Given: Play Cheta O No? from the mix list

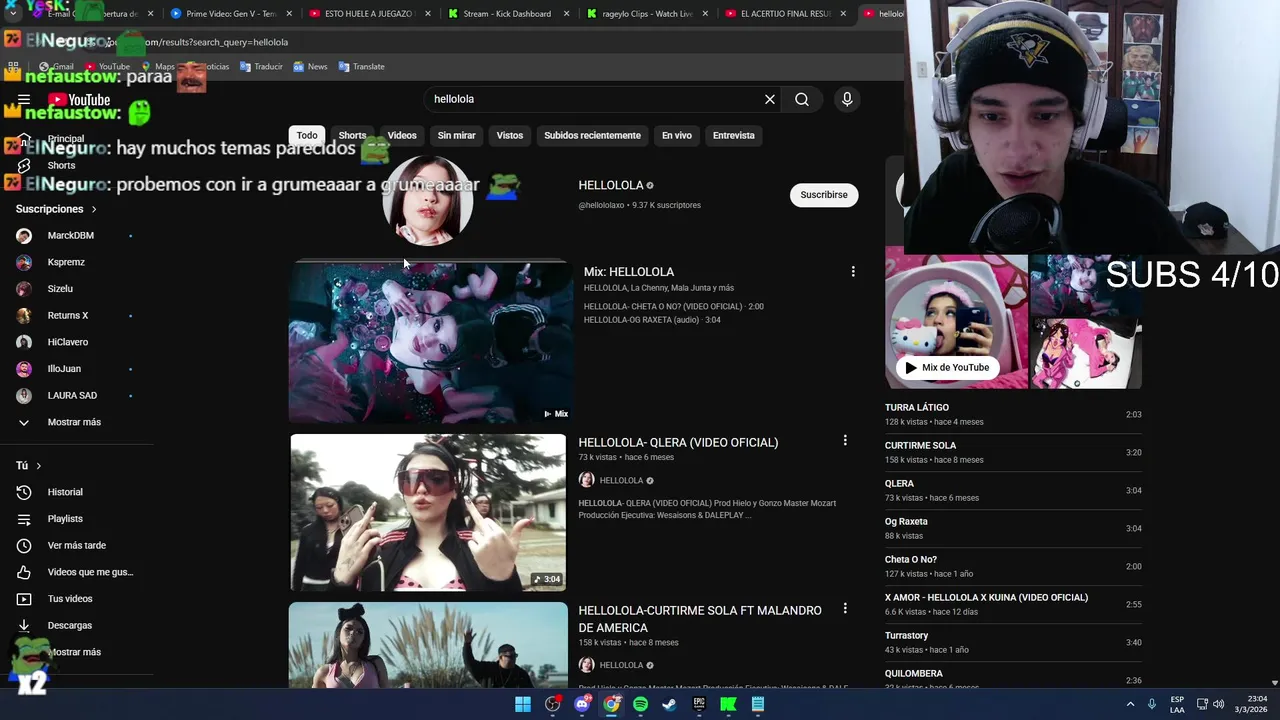Looking at the screenshot, I should [1013, 566].
